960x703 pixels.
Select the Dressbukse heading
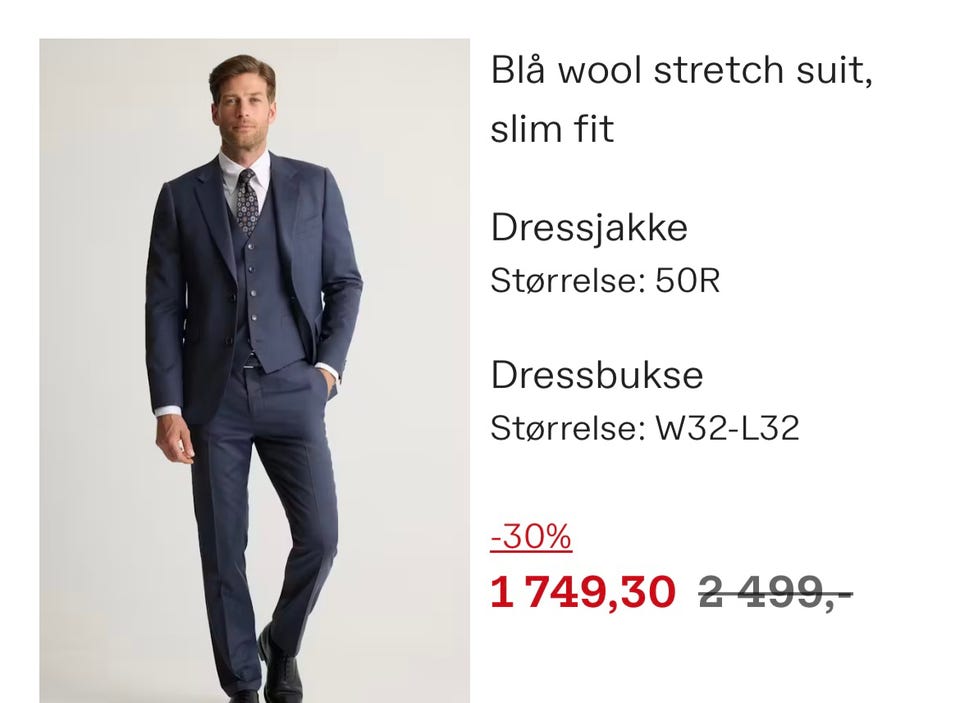597,375
